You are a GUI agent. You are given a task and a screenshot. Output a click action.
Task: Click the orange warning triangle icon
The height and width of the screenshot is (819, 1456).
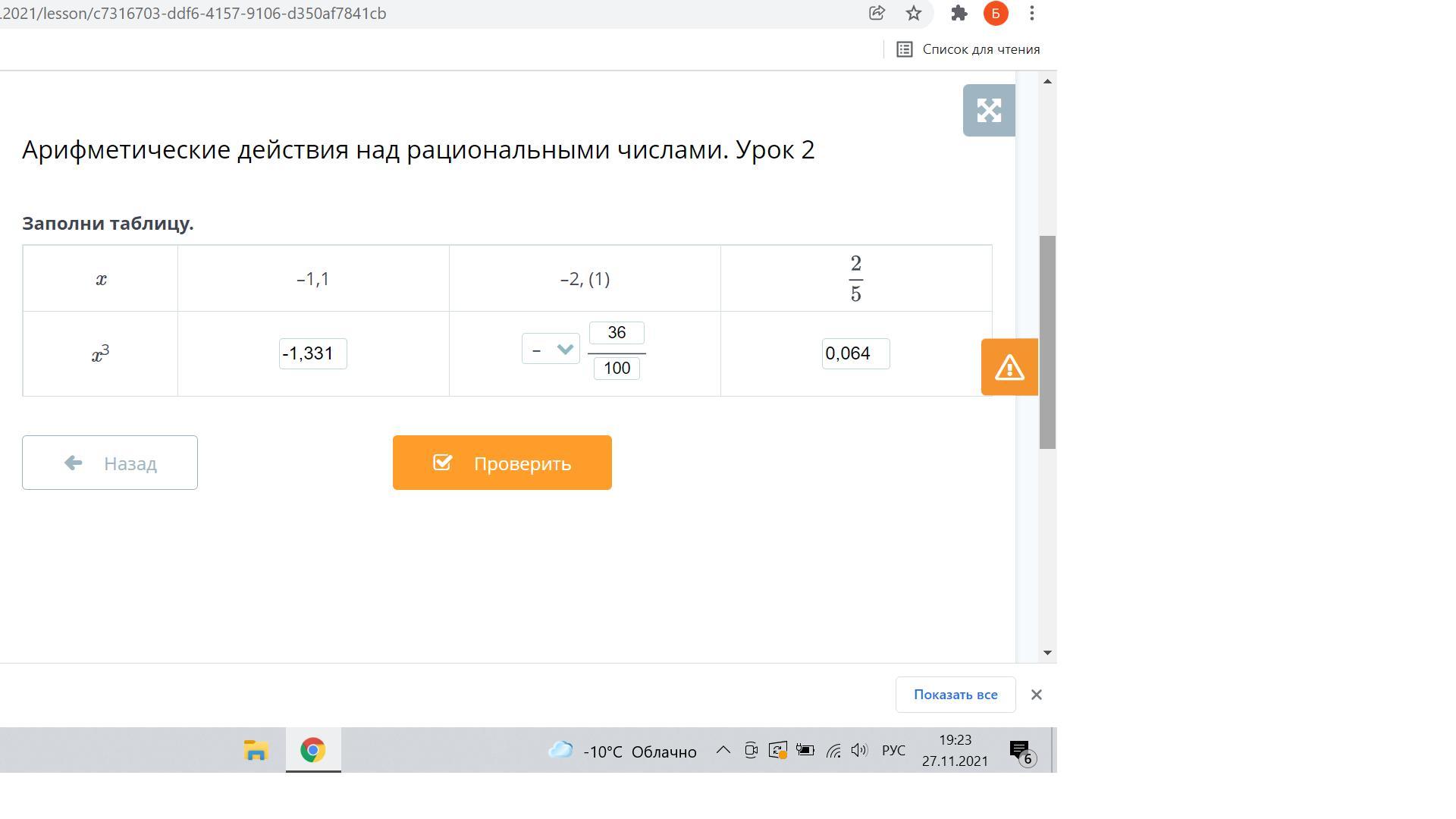(x=1009, y=368)
